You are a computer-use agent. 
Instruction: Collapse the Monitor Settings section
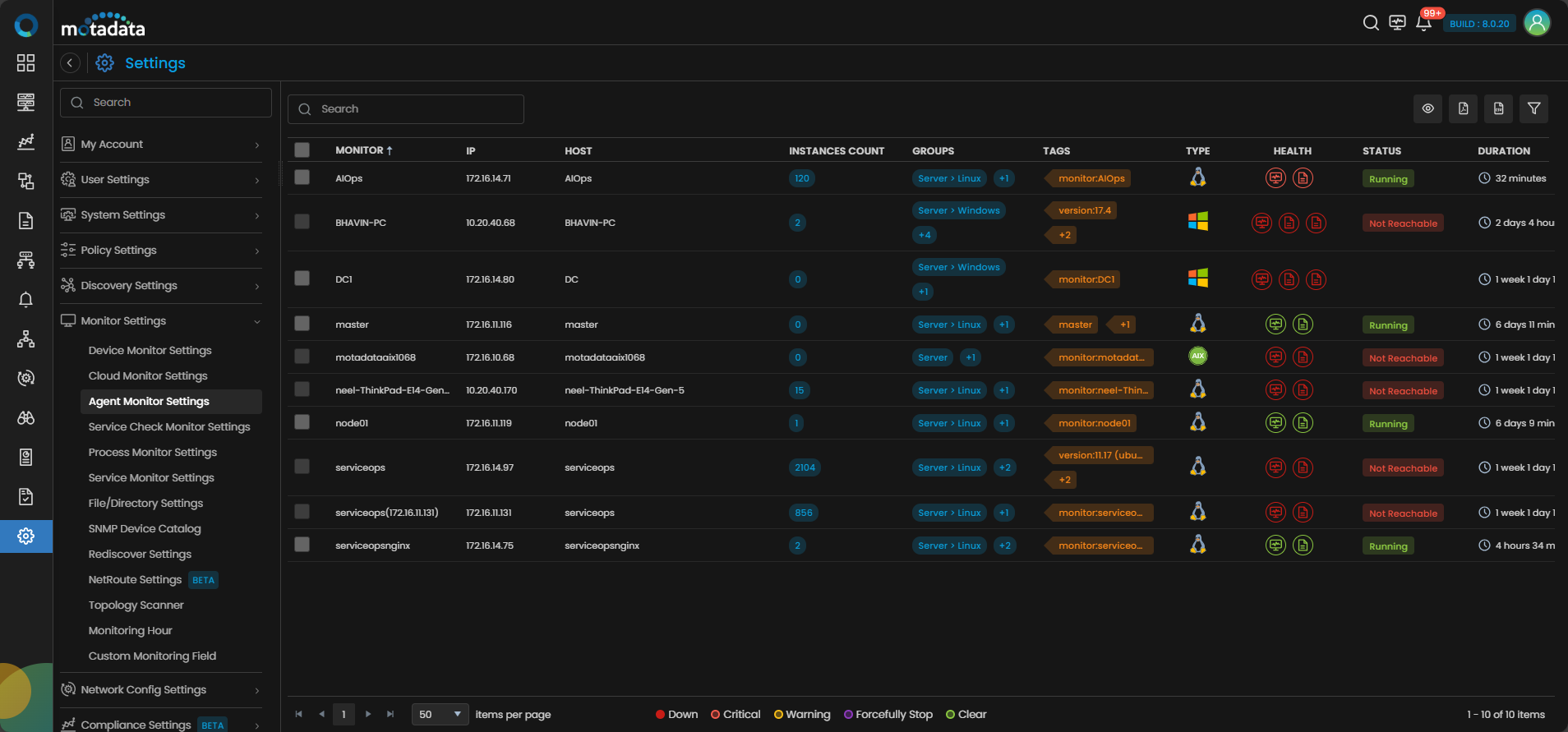[x=161, y=321]
